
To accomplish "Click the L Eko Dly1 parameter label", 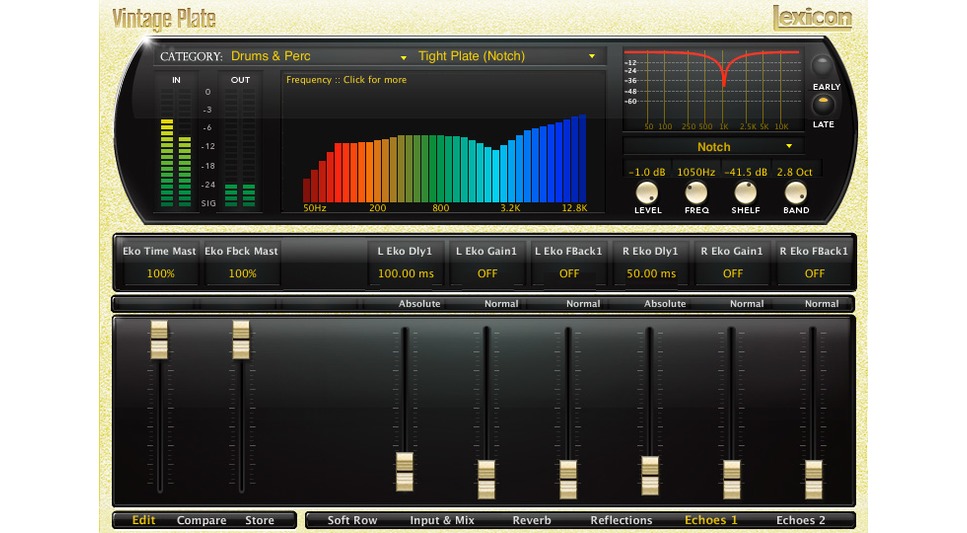I will point(405,251).
